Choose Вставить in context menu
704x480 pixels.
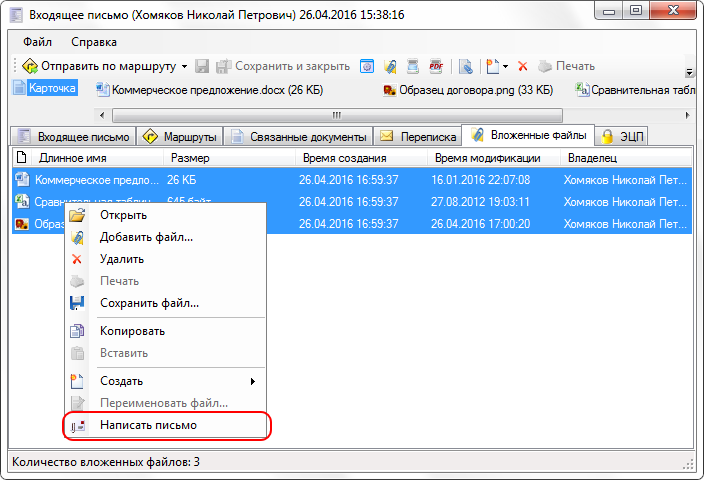(166, 353)
